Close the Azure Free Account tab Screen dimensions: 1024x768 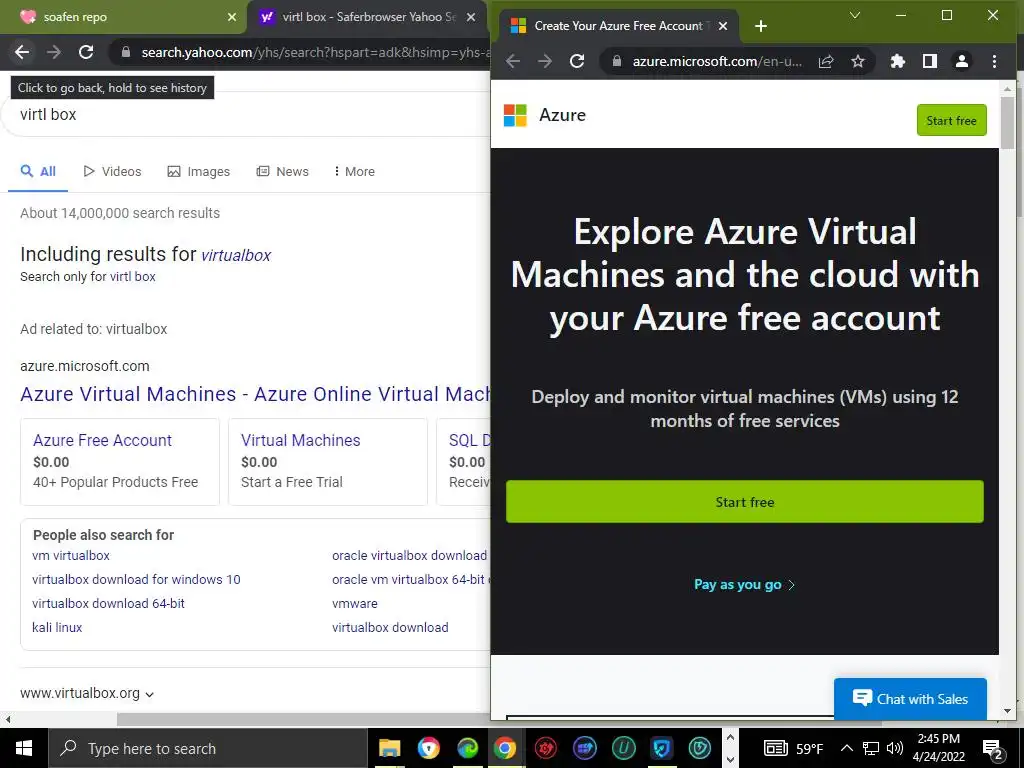[x=723, y=25]
